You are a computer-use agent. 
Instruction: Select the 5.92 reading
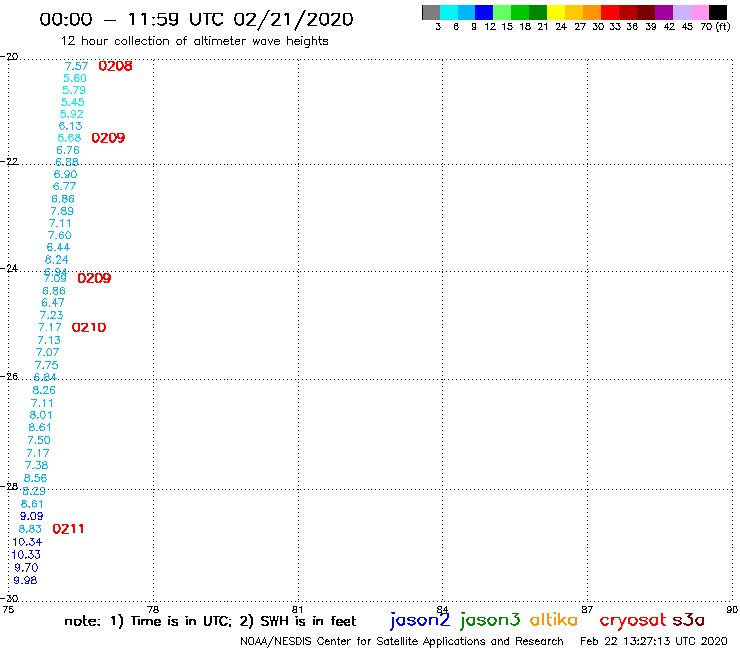[x=72, y=114]
